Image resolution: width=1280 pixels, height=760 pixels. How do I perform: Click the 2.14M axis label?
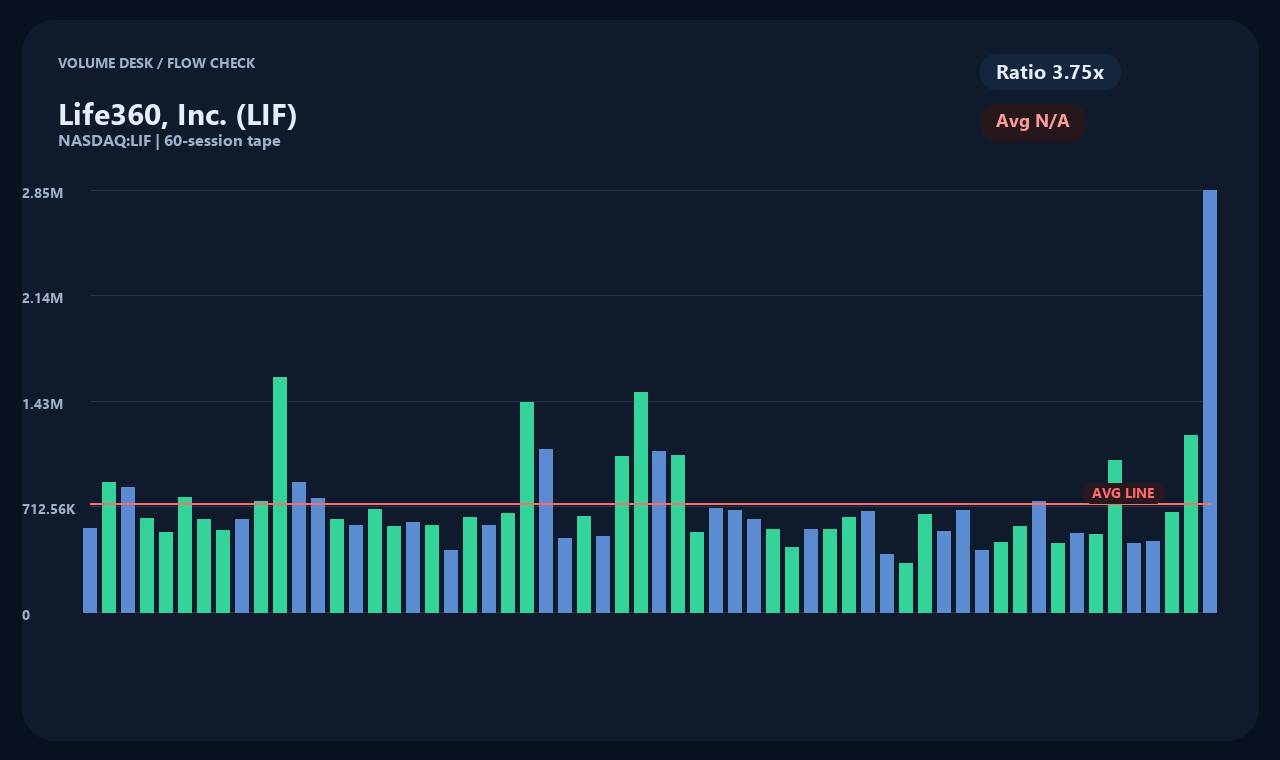(43, 298)
